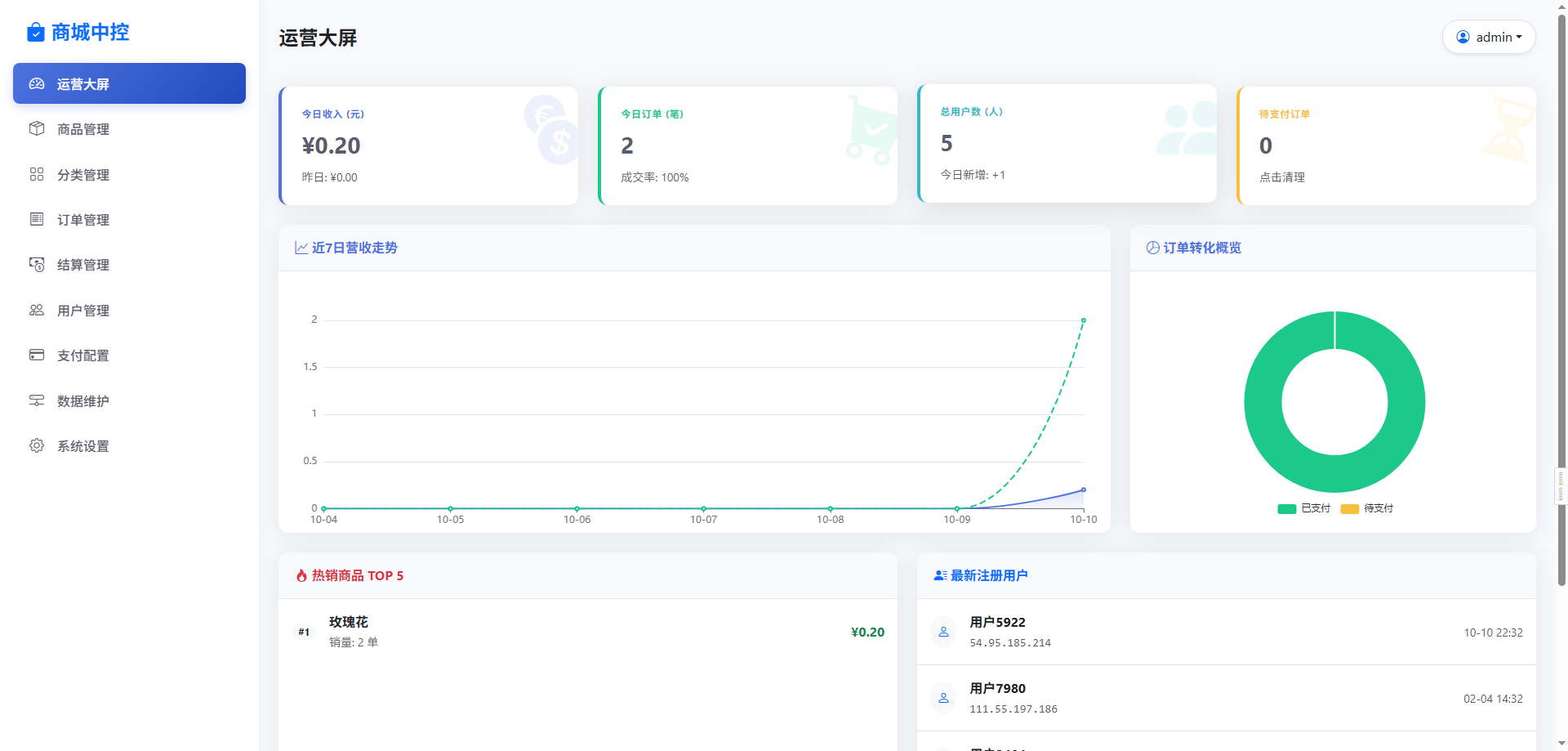Click the gear icon next to 系统设置

37,445
